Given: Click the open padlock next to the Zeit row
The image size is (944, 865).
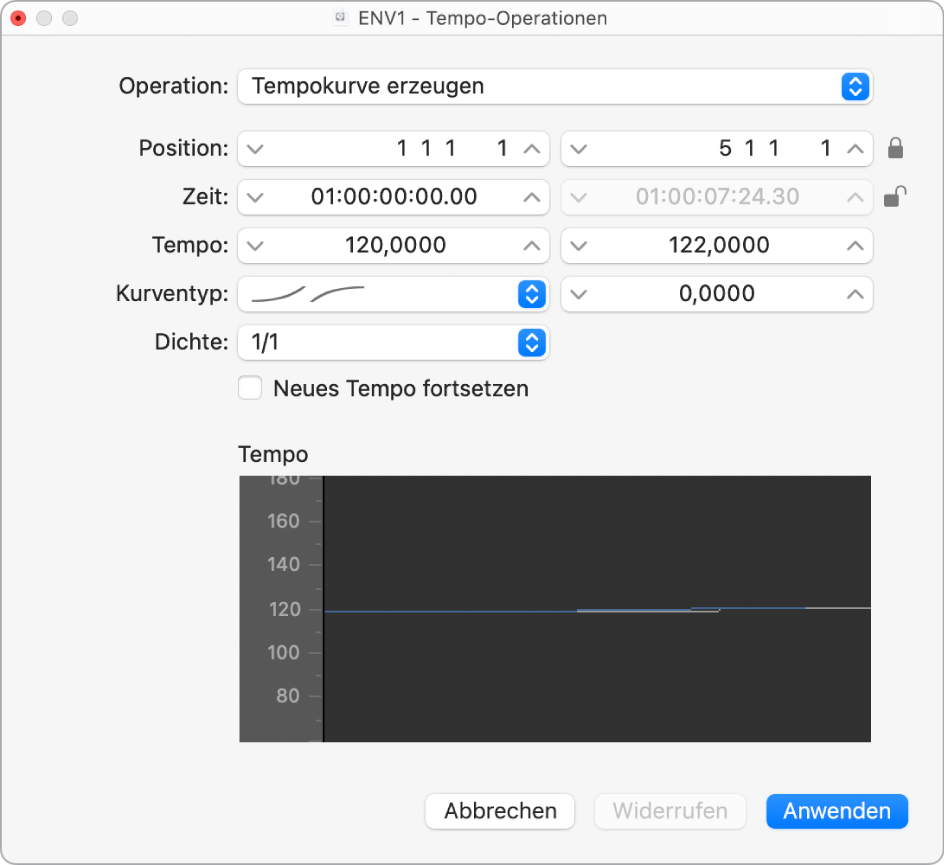Looking at the screenshot, I should click(x=896, y=196).
